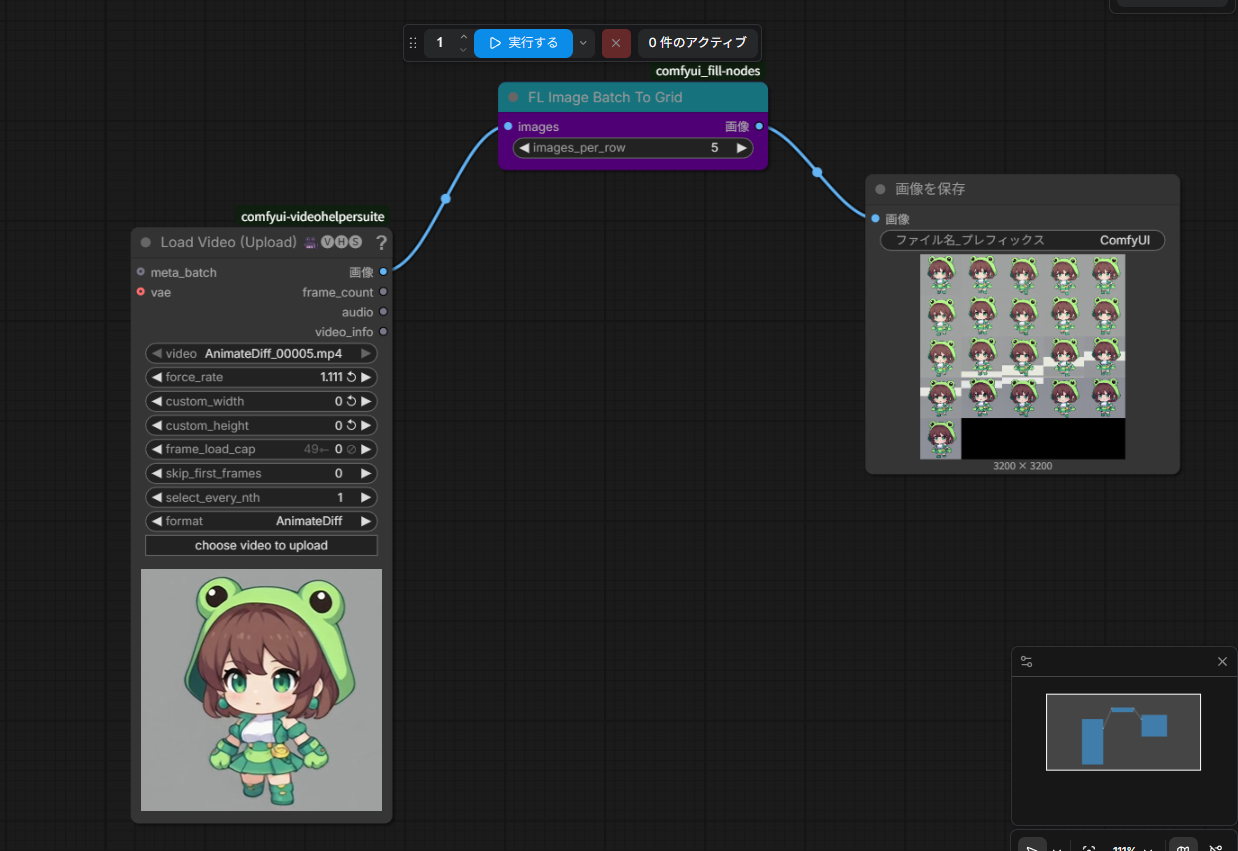Collapse the 画像を保存 node via its dot
The image size is (1238, 851).
(880, 189)
